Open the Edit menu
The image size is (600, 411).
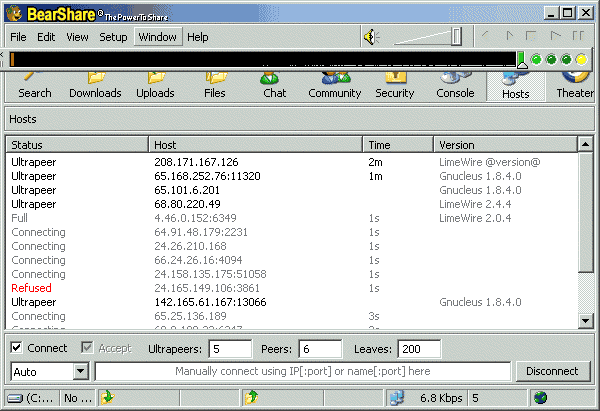pos(46,37)
